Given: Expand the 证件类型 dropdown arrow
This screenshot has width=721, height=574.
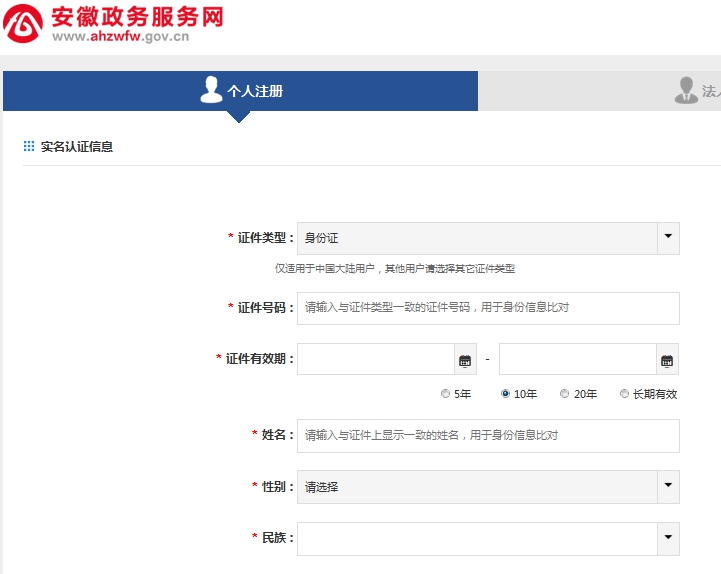Looking at the screenshot, I should pos(668,238).
